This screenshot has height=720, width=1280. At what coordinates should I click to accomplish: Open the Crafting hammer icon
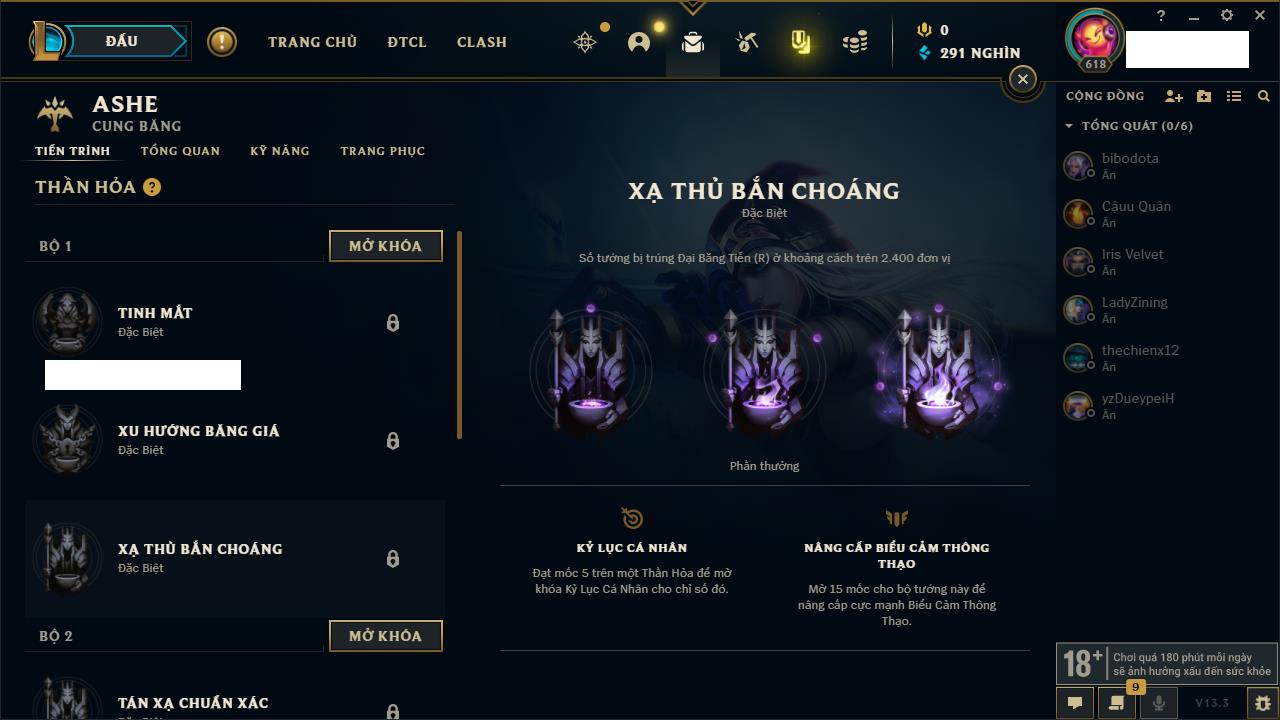747,42
